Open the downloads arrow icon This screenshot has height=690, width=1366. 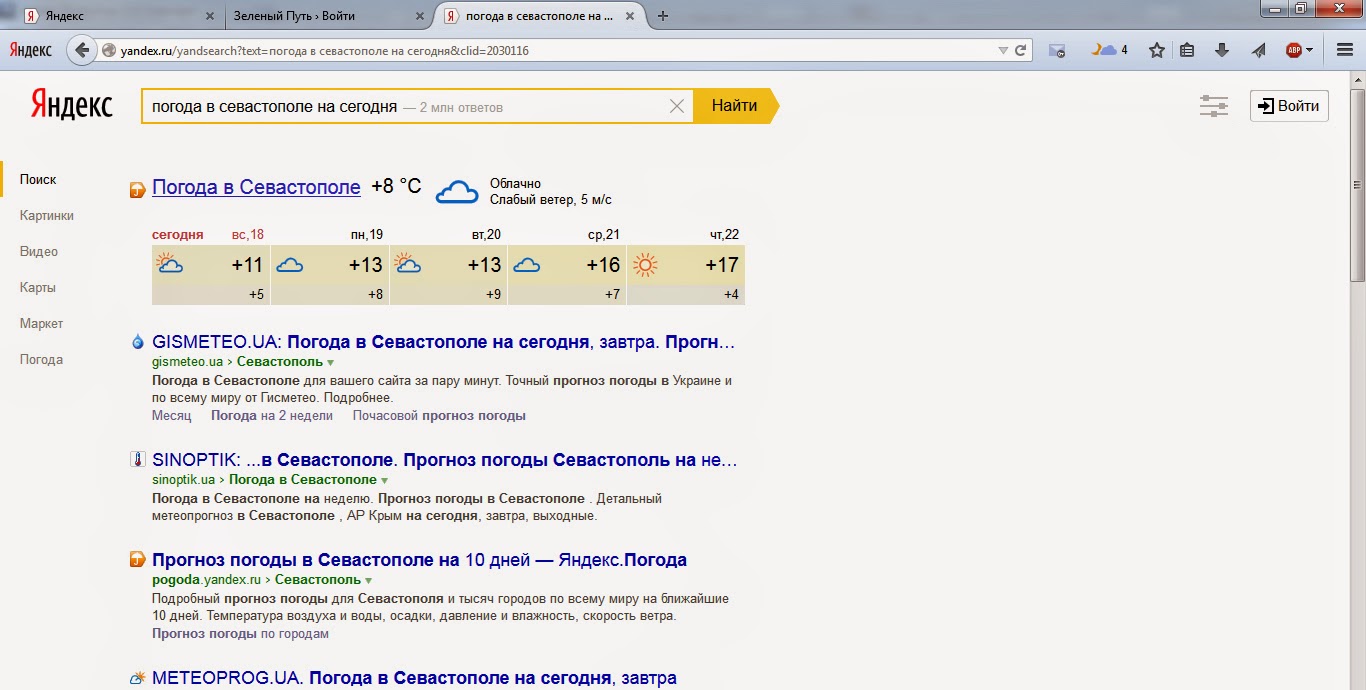pos(1221,50)
